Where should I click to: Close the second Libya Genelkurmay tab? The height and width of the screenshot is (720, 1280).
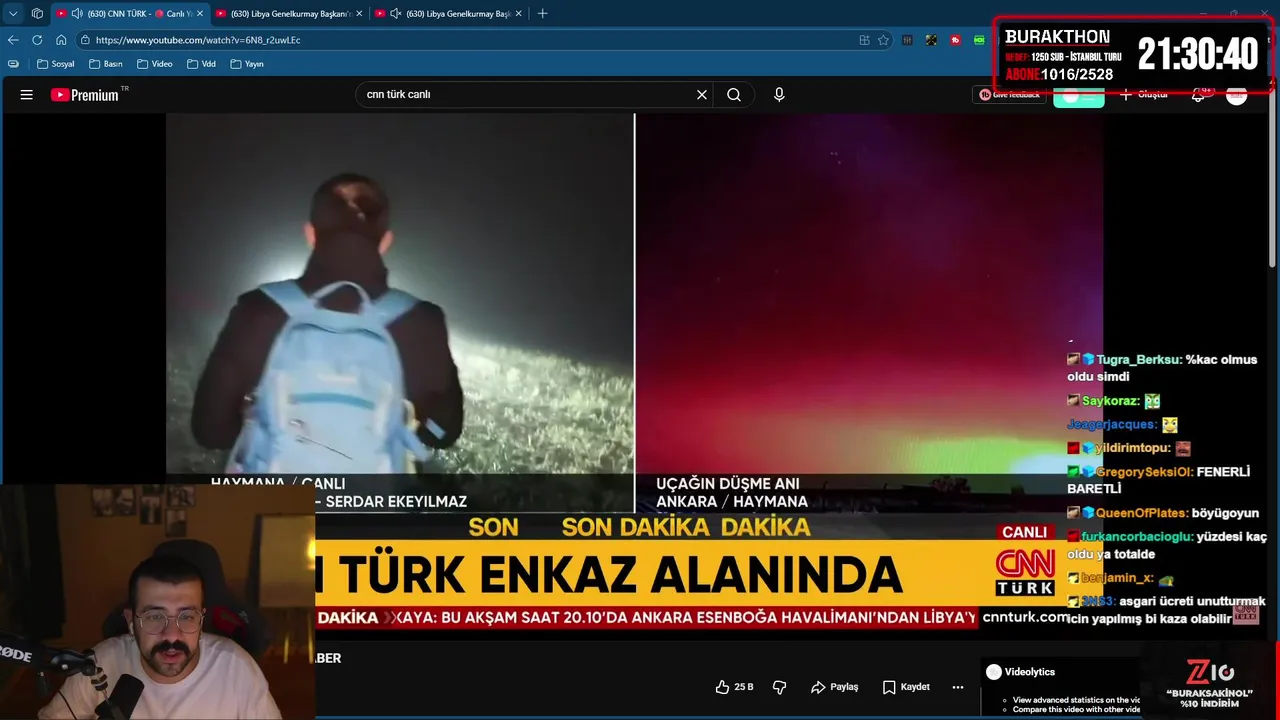click(357, 13)
